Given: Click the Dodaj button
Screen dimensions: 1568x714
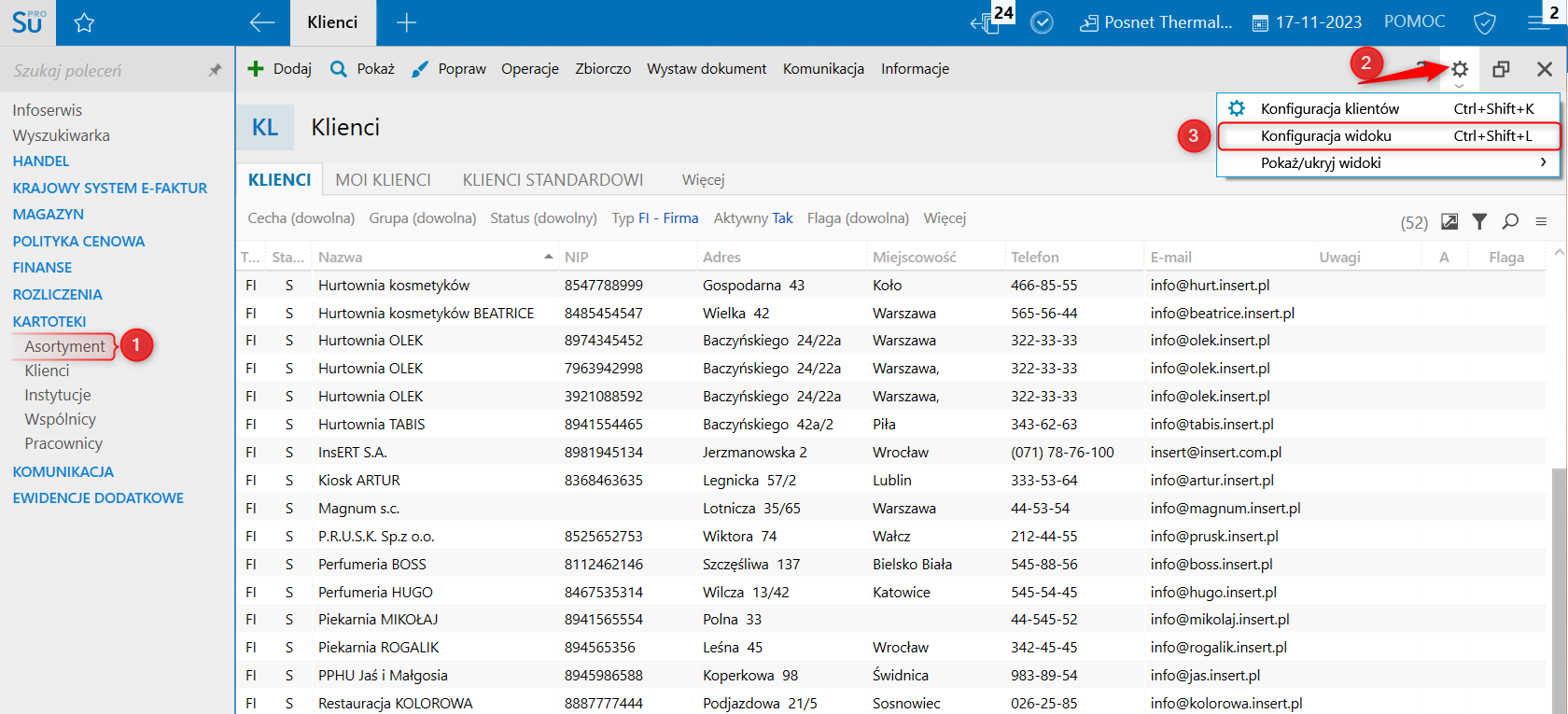Looking at the screenshot, I should [279, 69].
